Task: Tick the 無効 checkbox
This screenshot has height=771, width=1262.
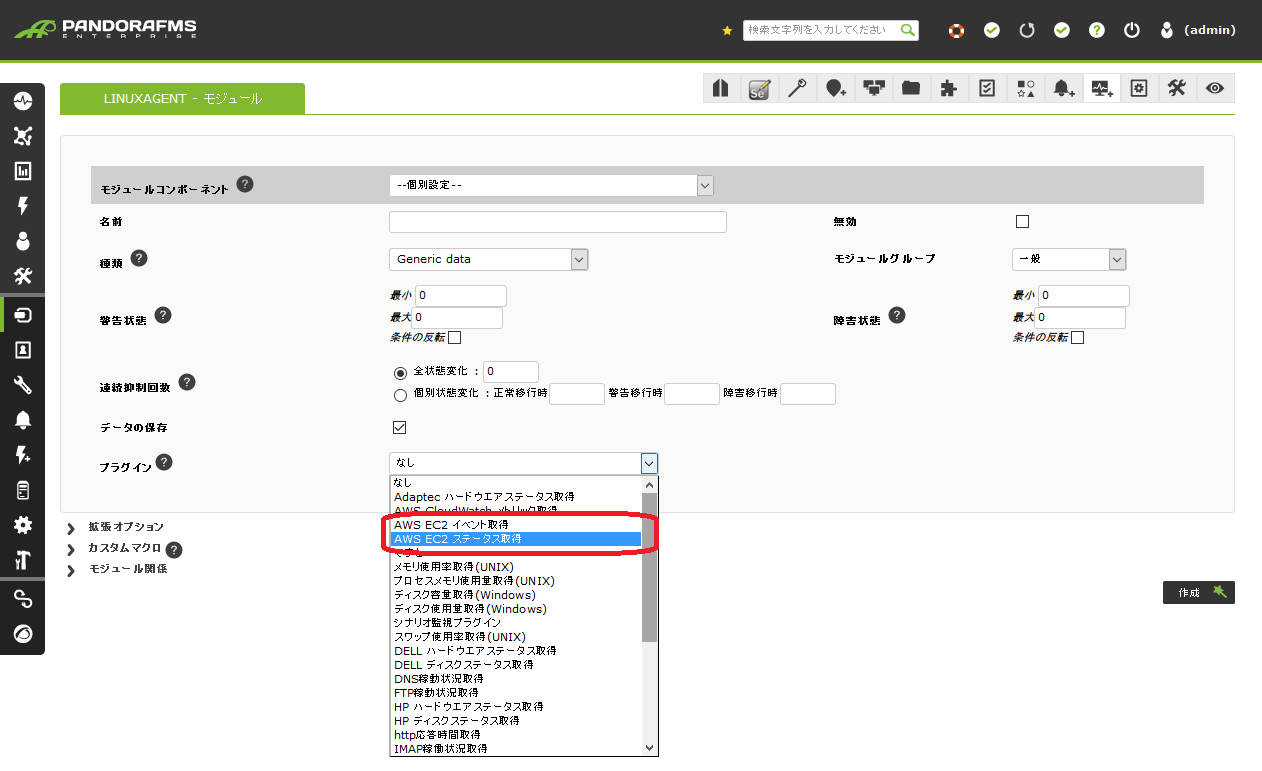Action: (x=1022, y=221)
